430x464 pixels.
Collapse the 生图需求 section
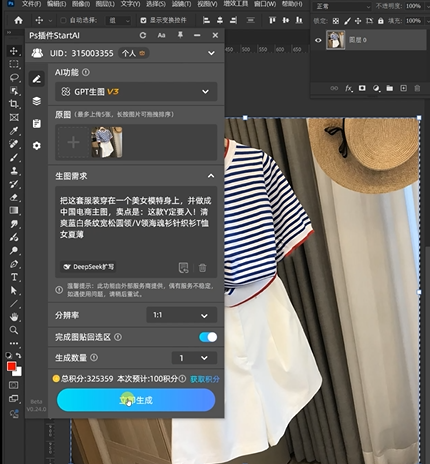click(x=211, y=176)
